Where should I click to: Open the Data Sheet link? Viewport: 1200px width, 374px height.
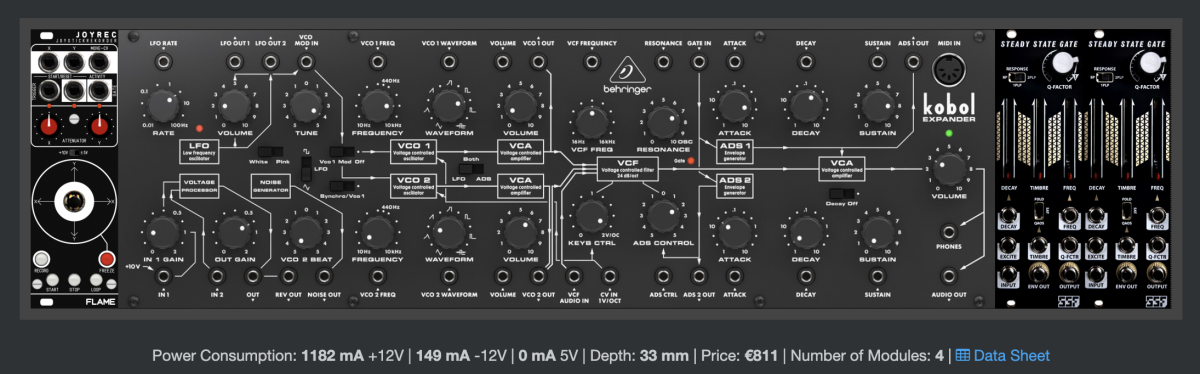1003,355
